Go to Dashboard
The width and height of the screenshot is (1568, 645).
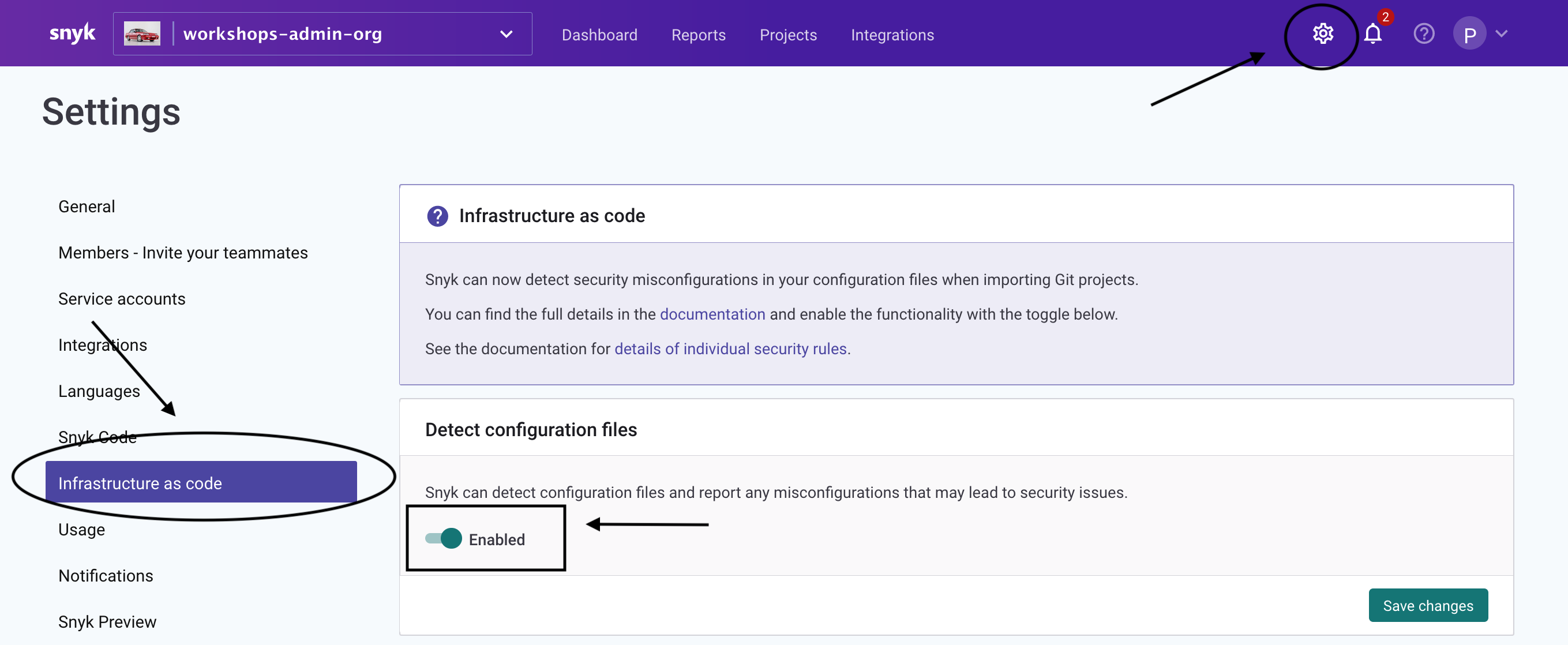[599, 35]
